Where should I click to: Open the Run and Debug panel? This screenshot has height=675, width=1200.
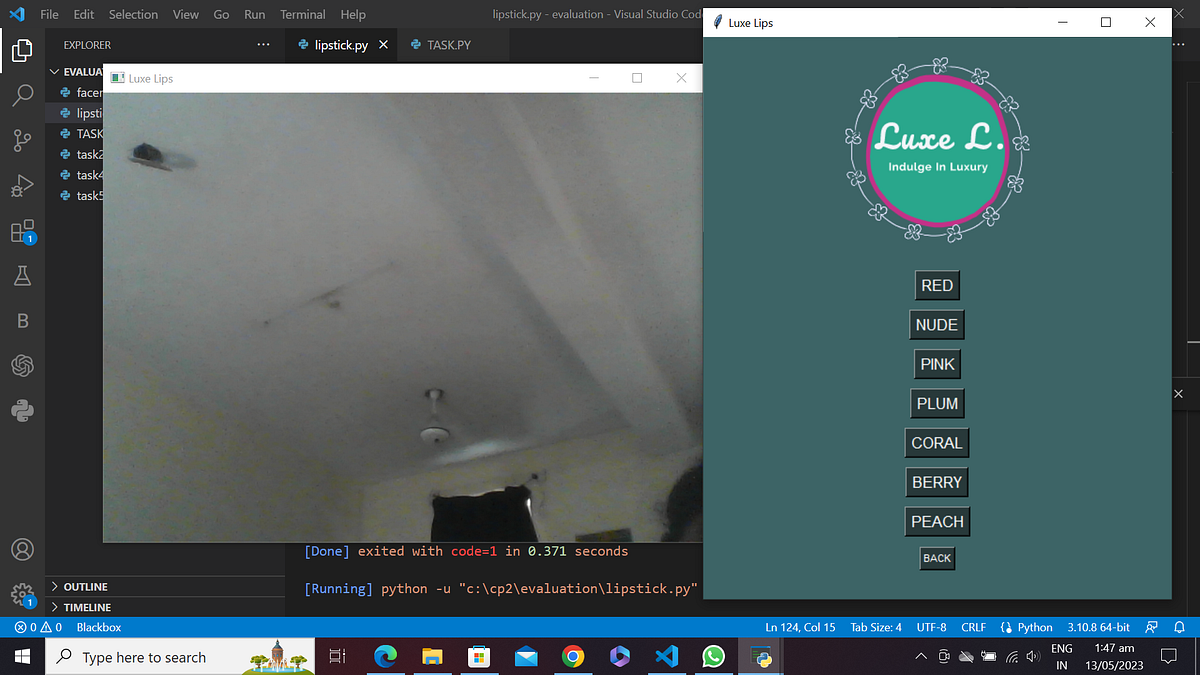click(x=22, y=185)
